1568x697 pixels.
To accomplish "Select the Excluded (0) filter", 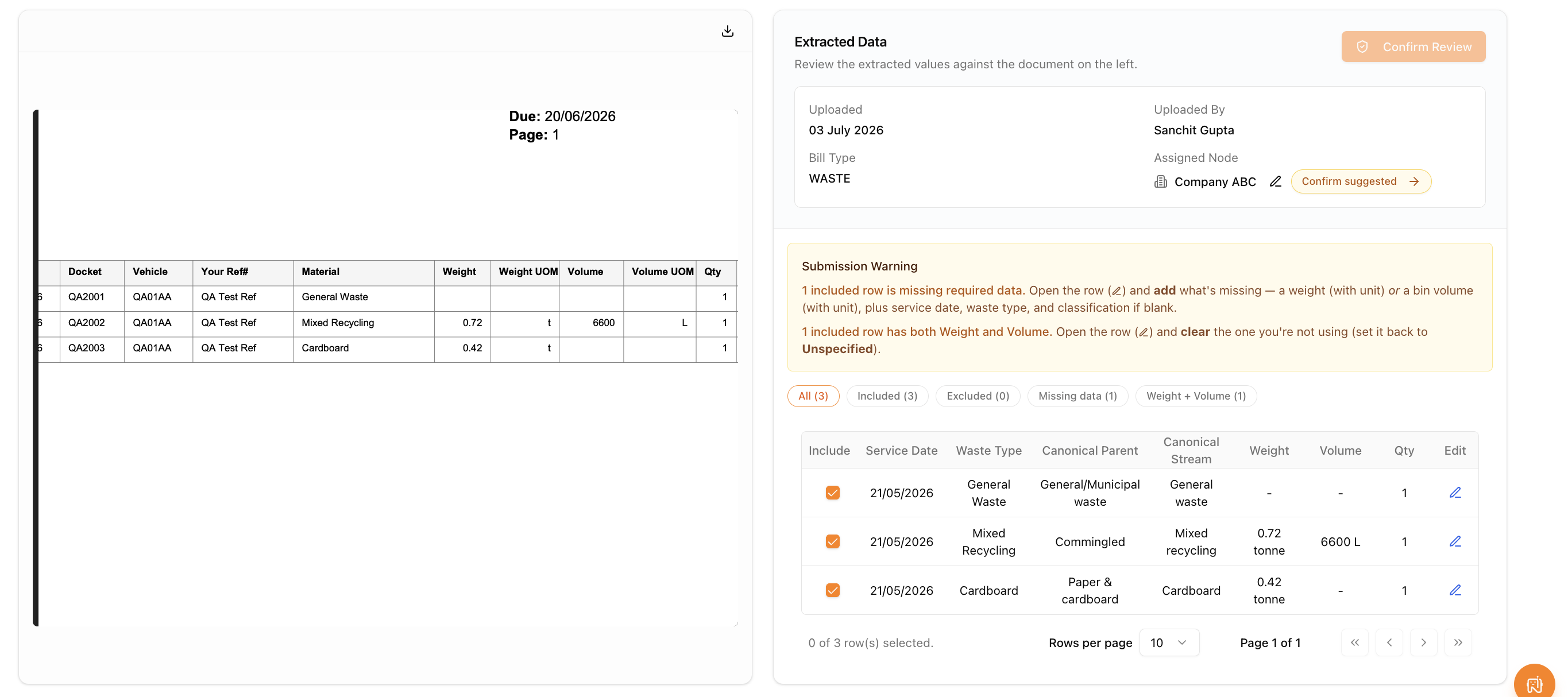I will pyautogui.click(x=978, y=396).
